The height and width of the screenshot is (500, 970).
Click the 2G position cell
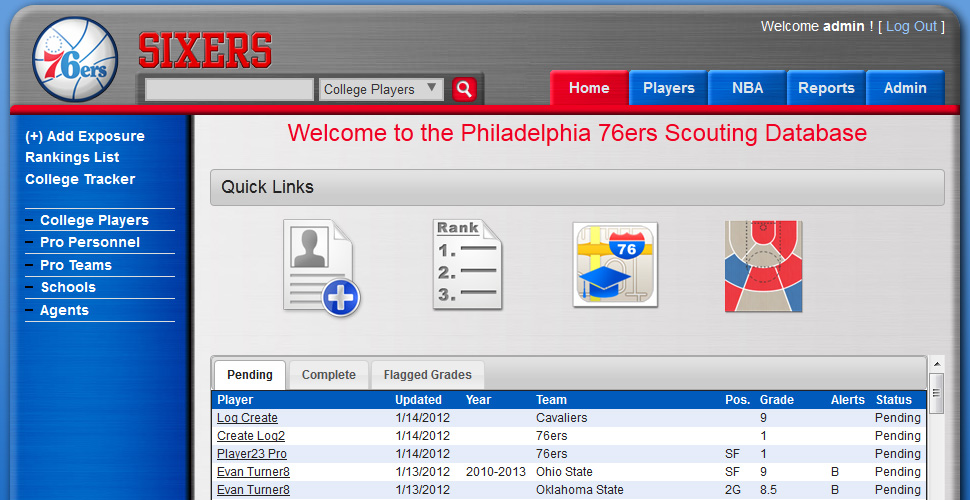click(x=732, y=490)
